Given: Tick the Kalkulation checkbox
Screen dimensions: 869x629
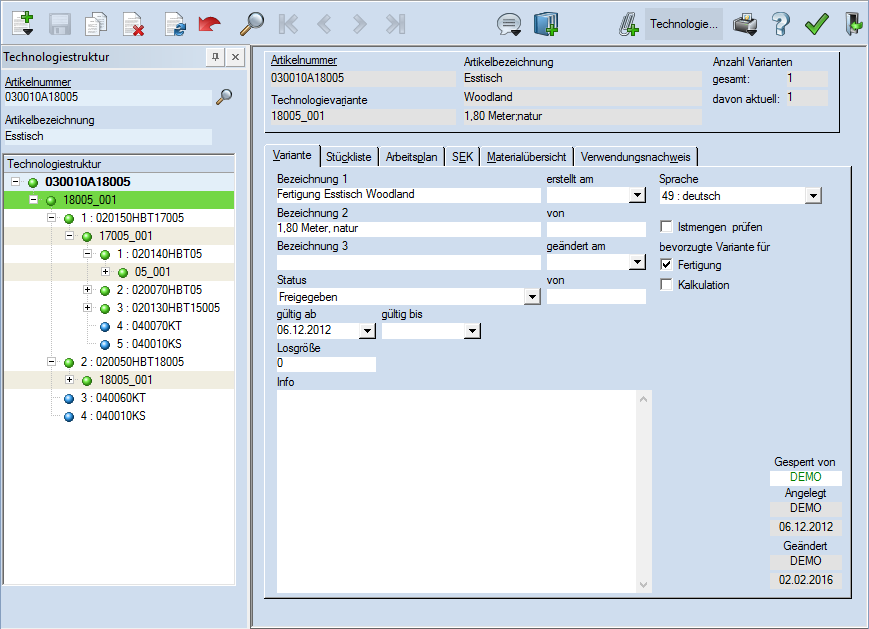Looking at the screenshot, I should pos(667,285).
